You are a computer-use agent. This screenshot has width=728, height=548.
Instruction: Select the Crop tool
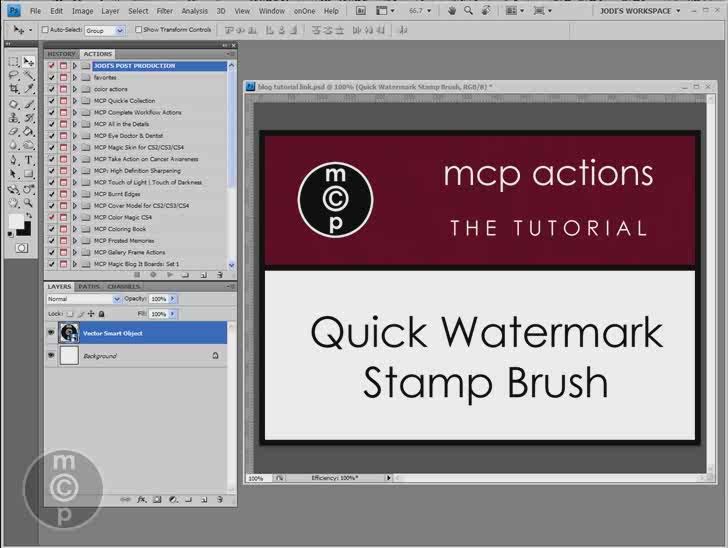pos(13,89)
